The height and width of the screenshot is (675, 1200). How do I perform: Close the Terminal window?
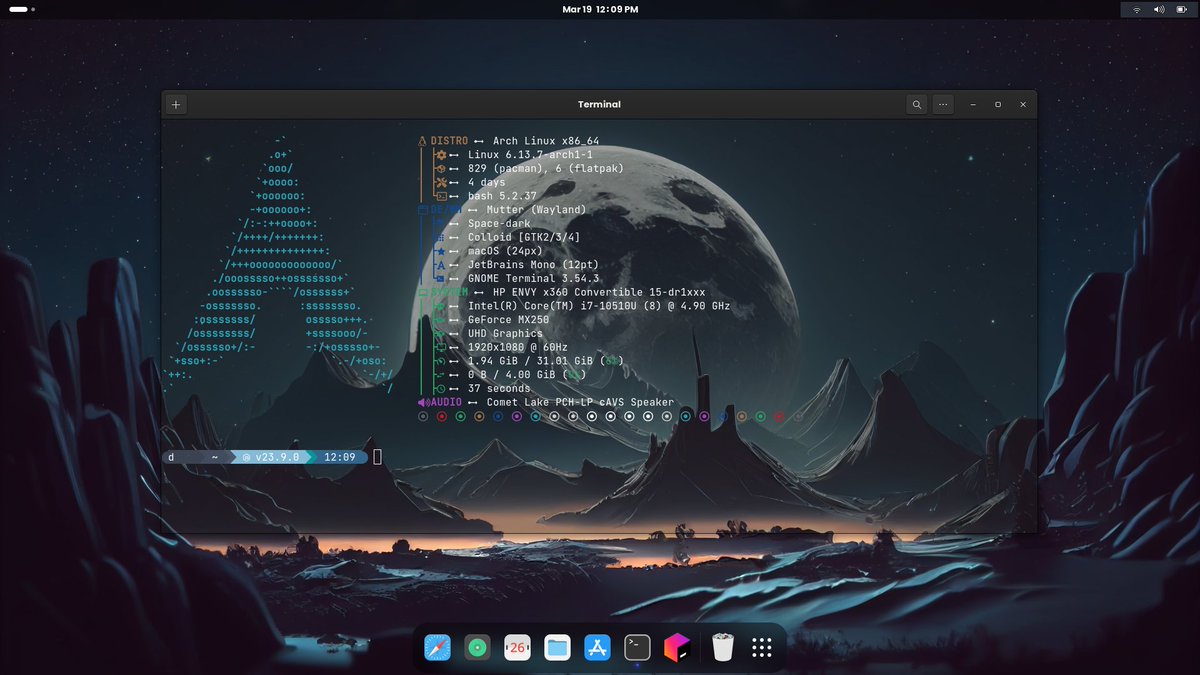click(x=1022, y=104)
